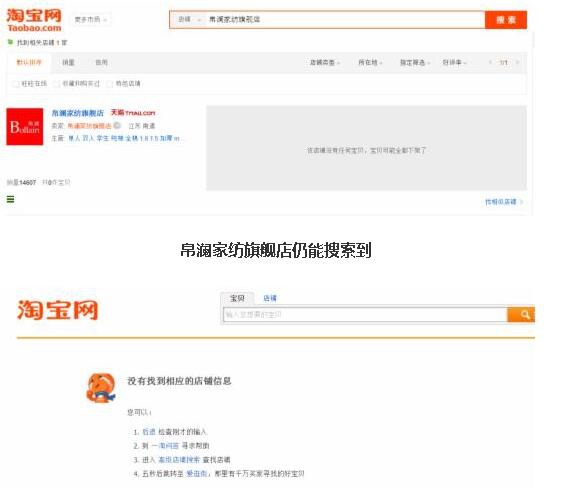Click the 没有找到相应的店铺信息 heading
Image resolution: width=576 pixels, height=488 pixels.
tap(179, 381)
